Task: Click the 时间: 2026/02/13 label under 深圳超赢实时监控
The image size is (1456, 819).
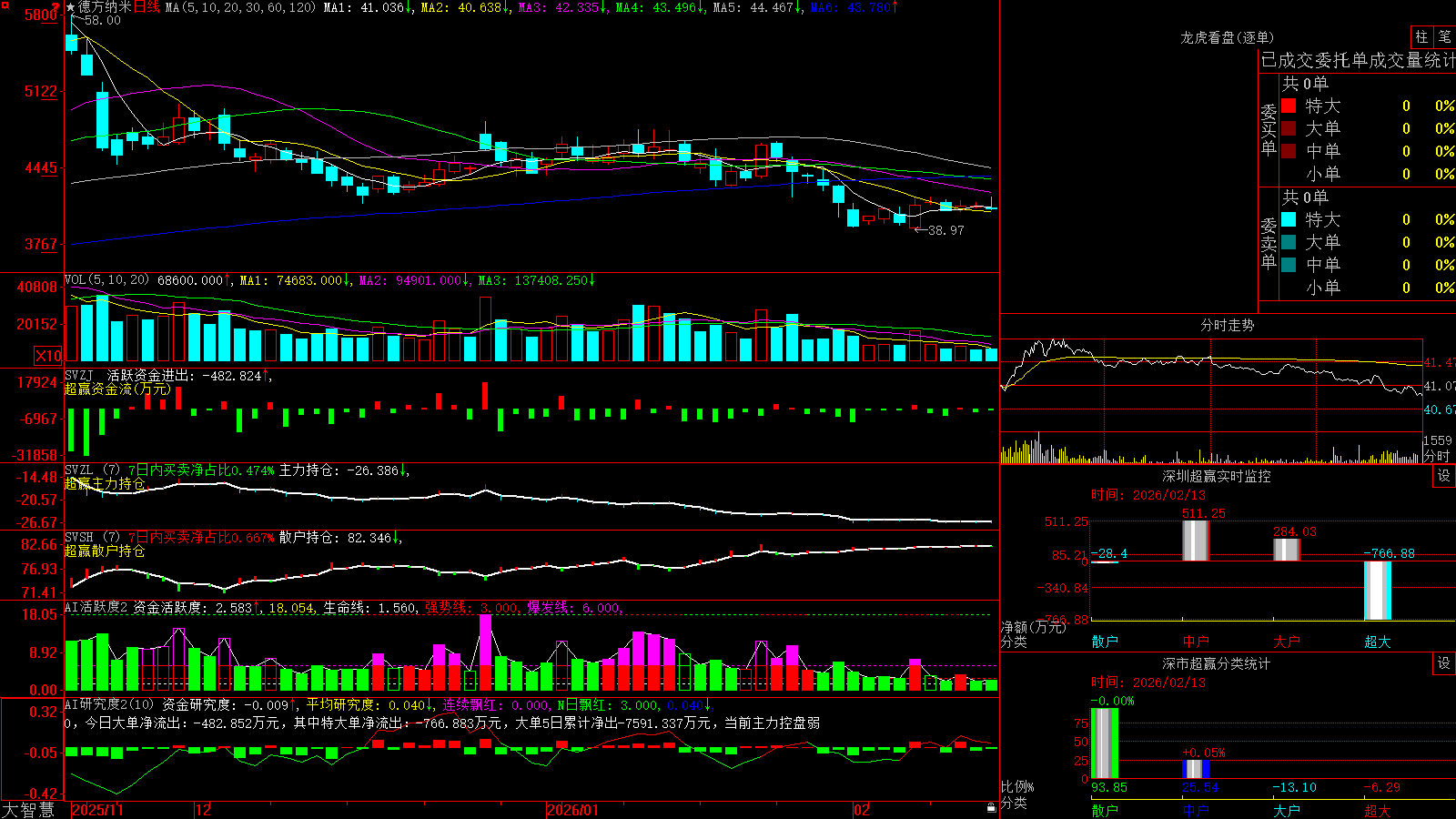Action: point(1148,495)
